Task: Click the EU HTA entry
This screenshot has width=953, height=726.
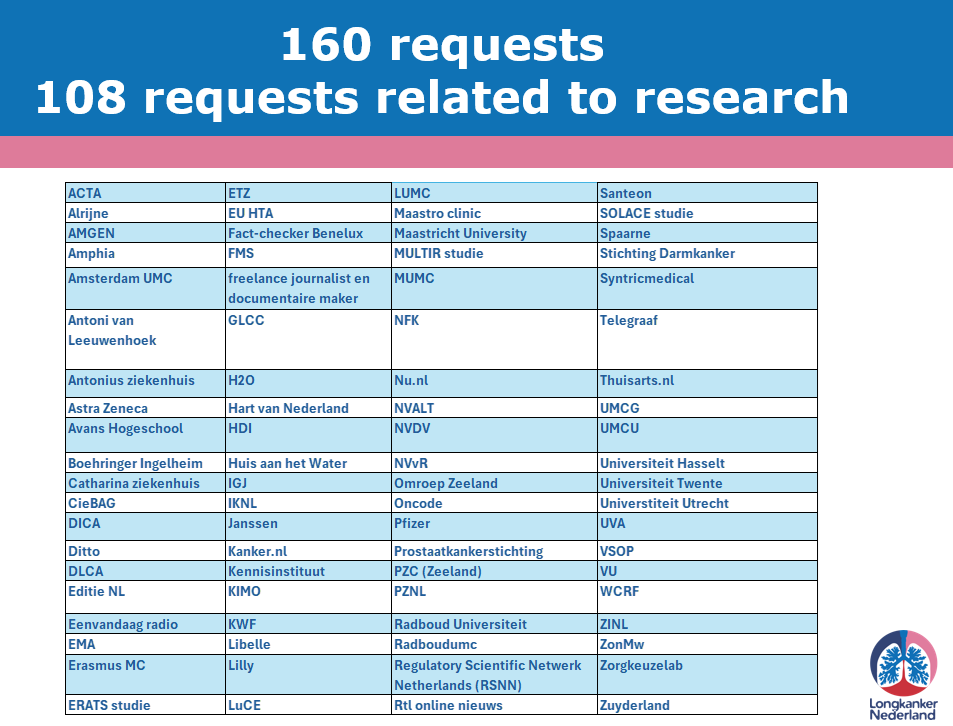Action: pyautogui.click(x=308, y=213)
